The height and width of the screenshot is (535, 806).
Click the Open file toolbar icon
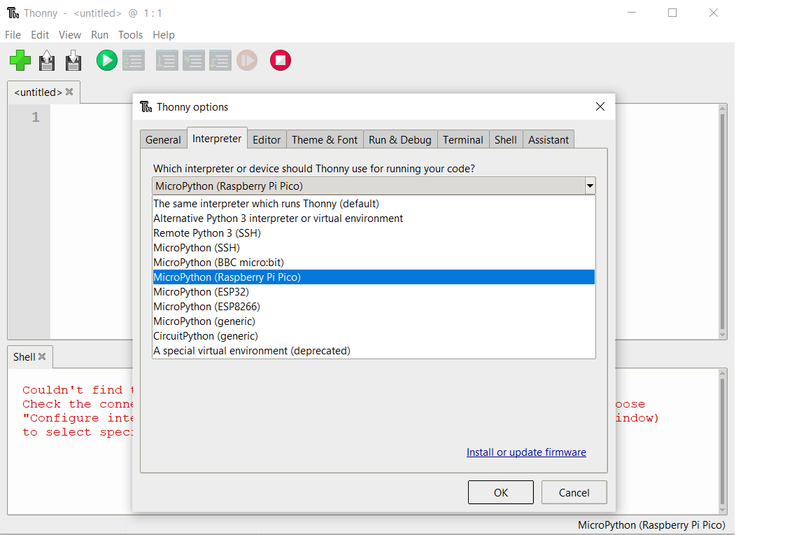(47, 60)
